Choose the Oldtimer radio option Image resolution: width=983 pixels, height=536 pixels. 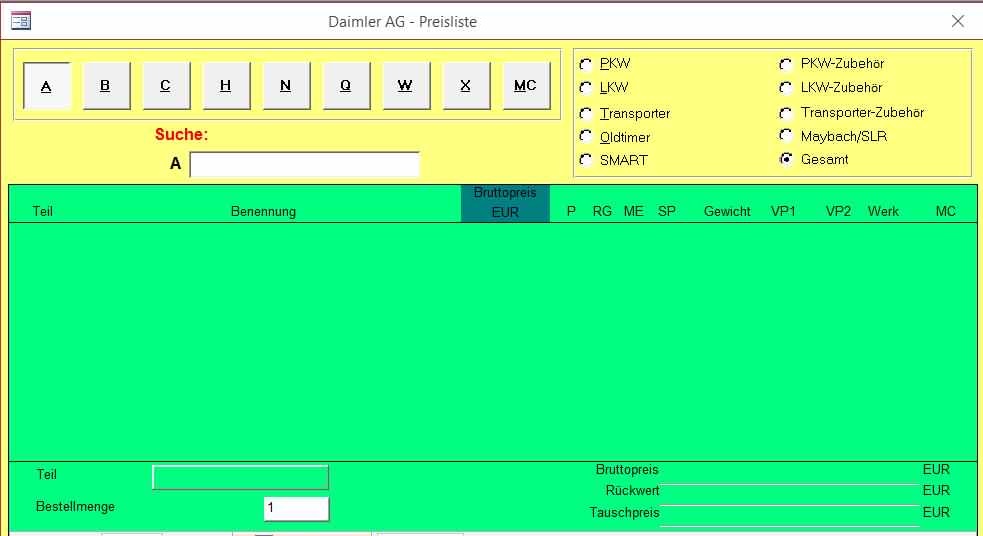coord(586,137)
